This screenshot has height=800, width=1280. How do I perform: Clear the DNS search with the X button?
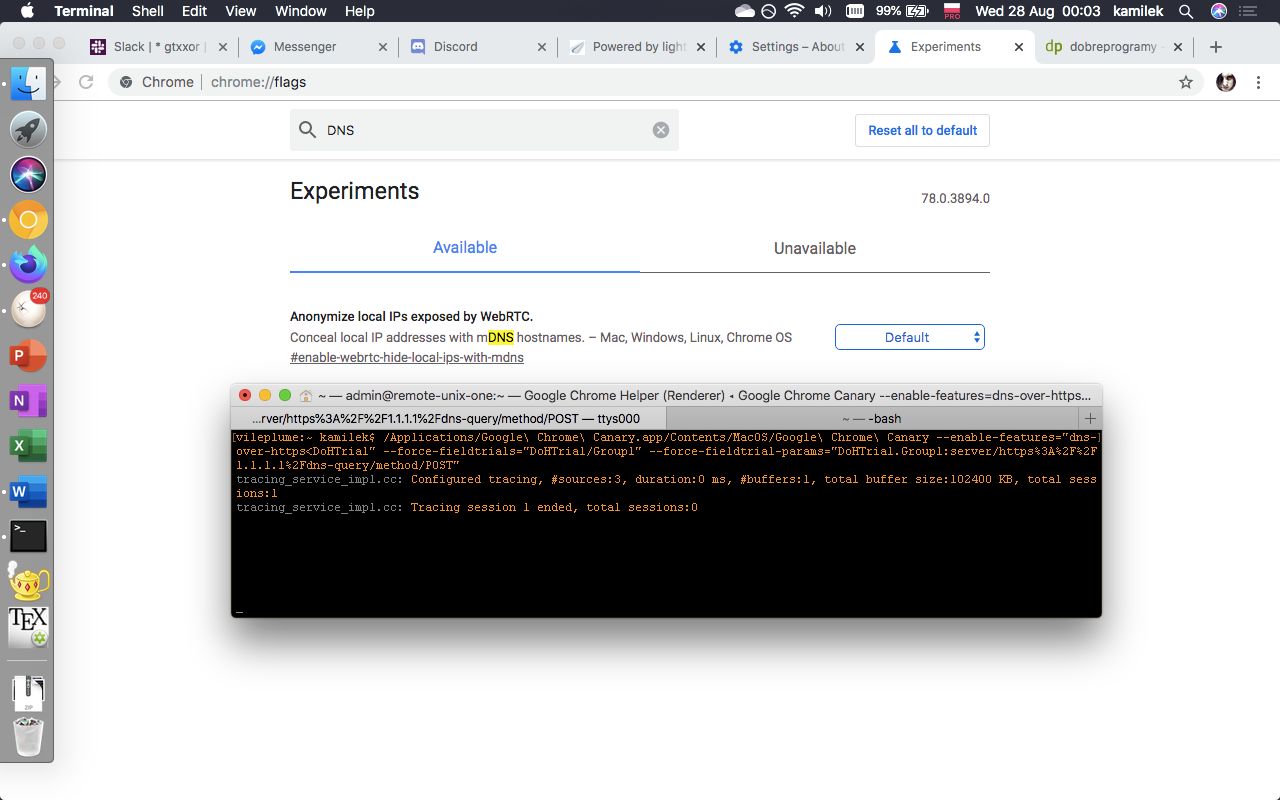661,129
